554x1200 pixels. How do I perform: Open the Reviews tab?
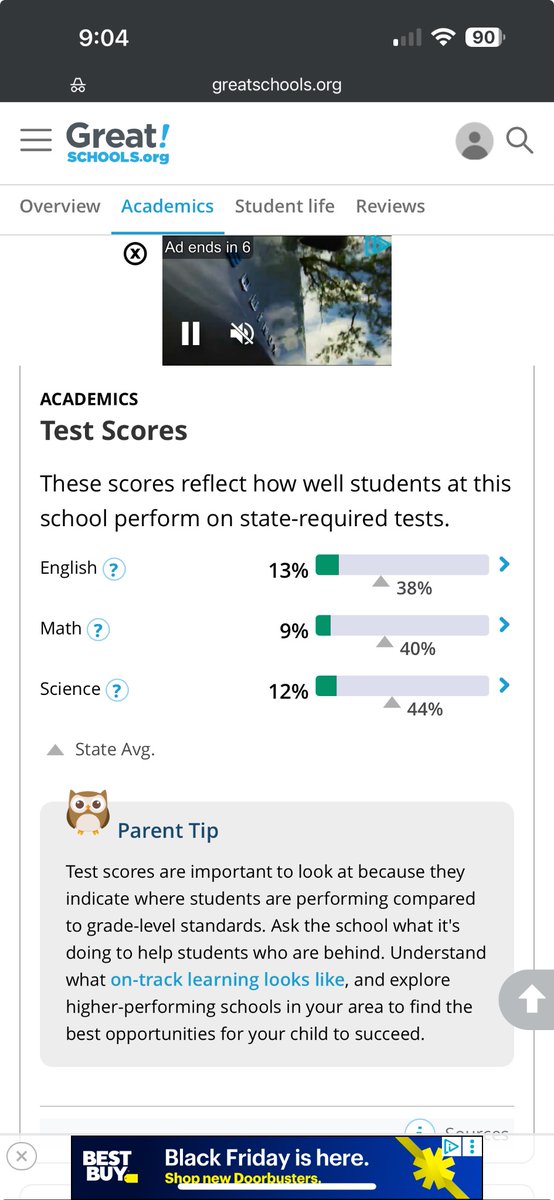pyautogui.click(x=390, y=206)
